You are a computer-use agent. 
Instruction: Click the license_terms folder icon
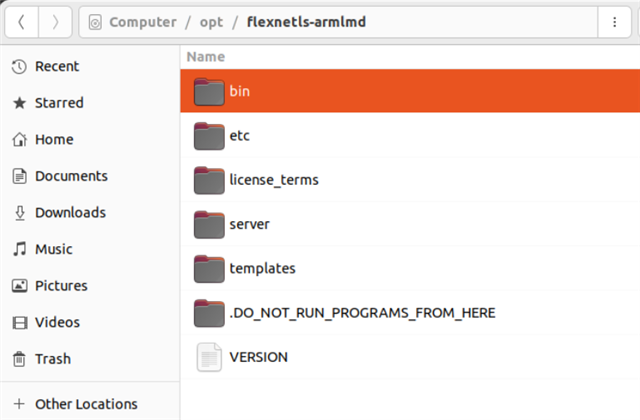pyautogui.click(x=208, y=180)
